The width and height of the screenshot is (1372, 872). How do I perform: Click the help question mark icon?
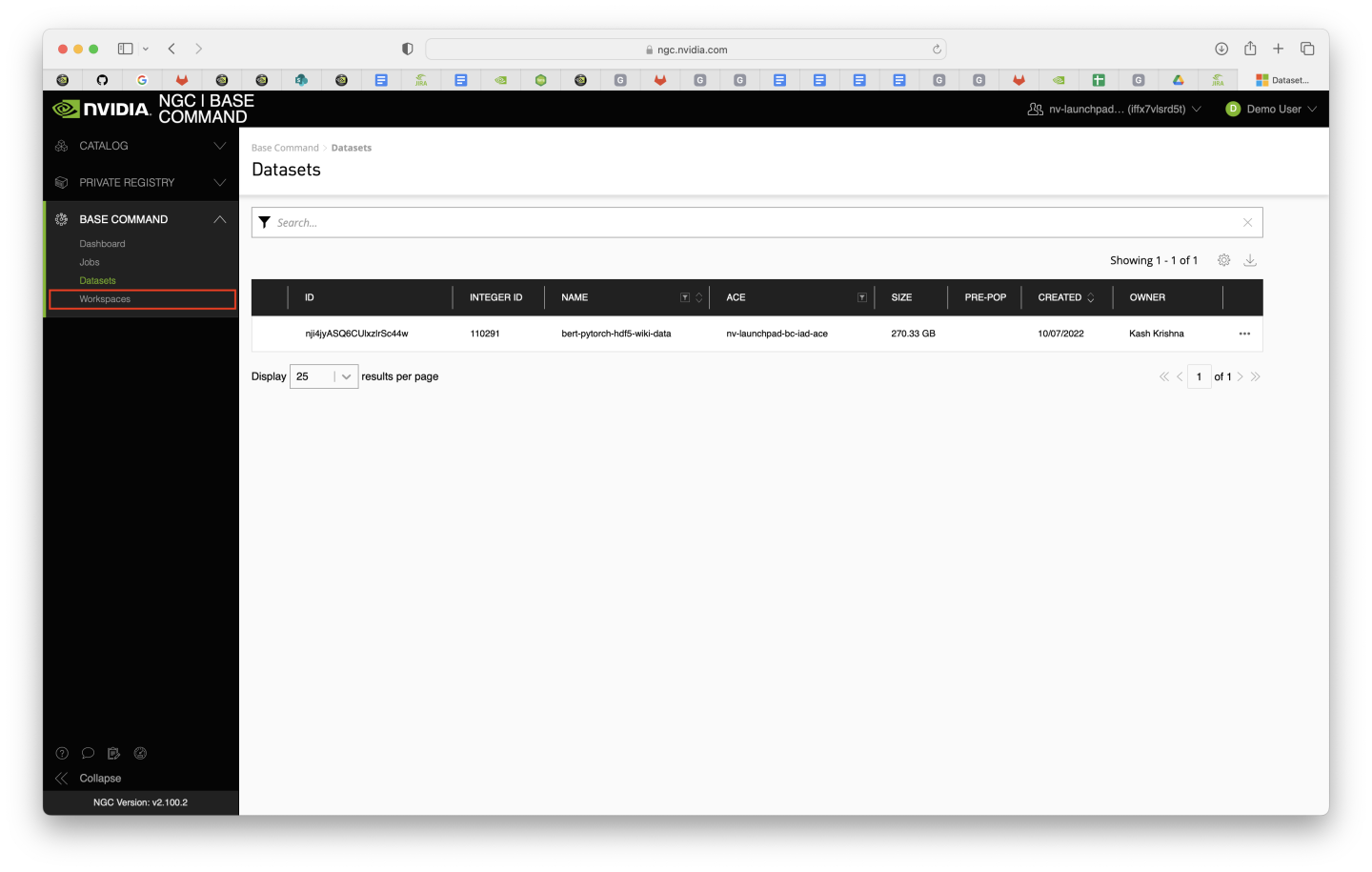[x=62, y=753]
